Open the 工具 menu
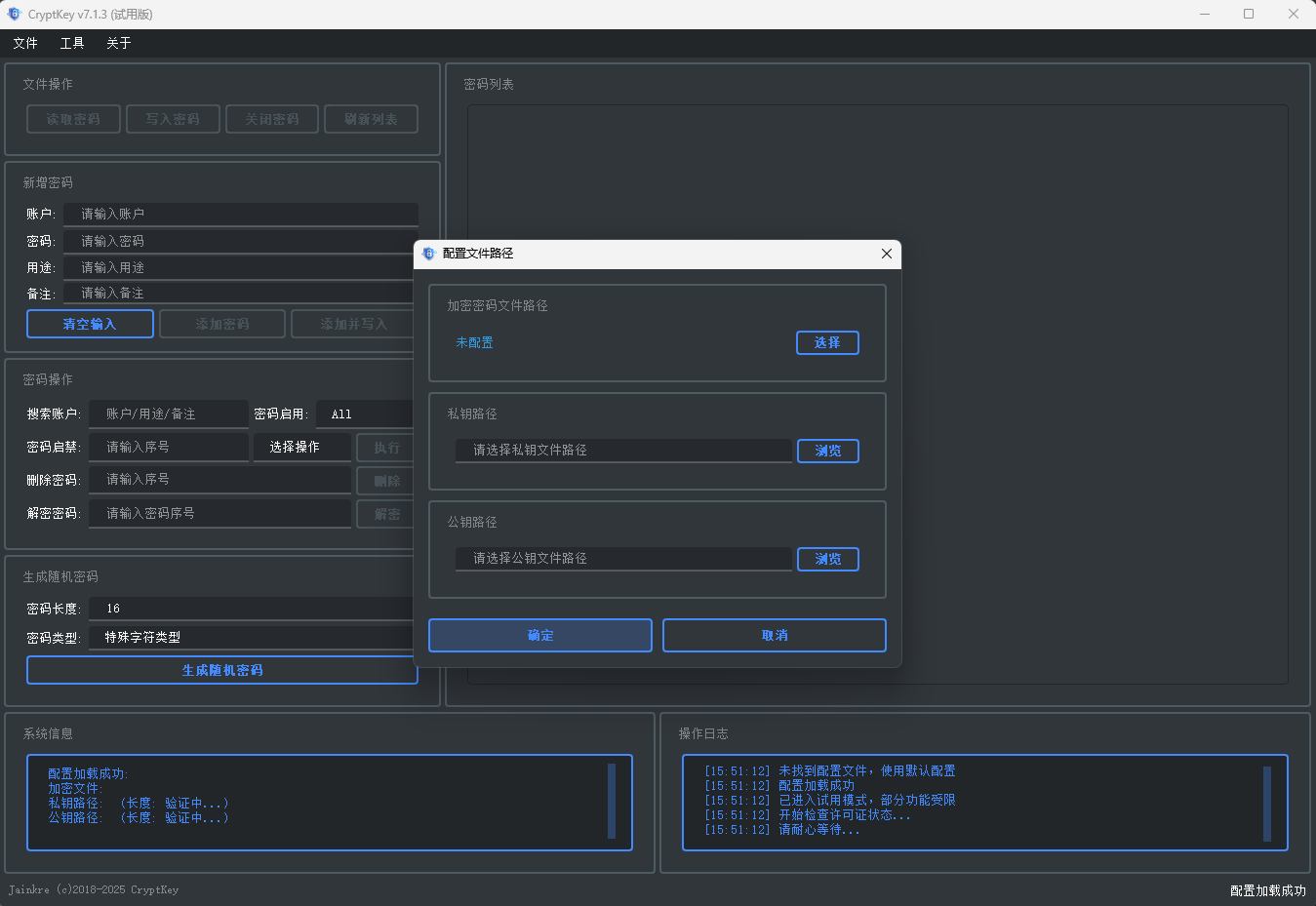 [72, 43]
